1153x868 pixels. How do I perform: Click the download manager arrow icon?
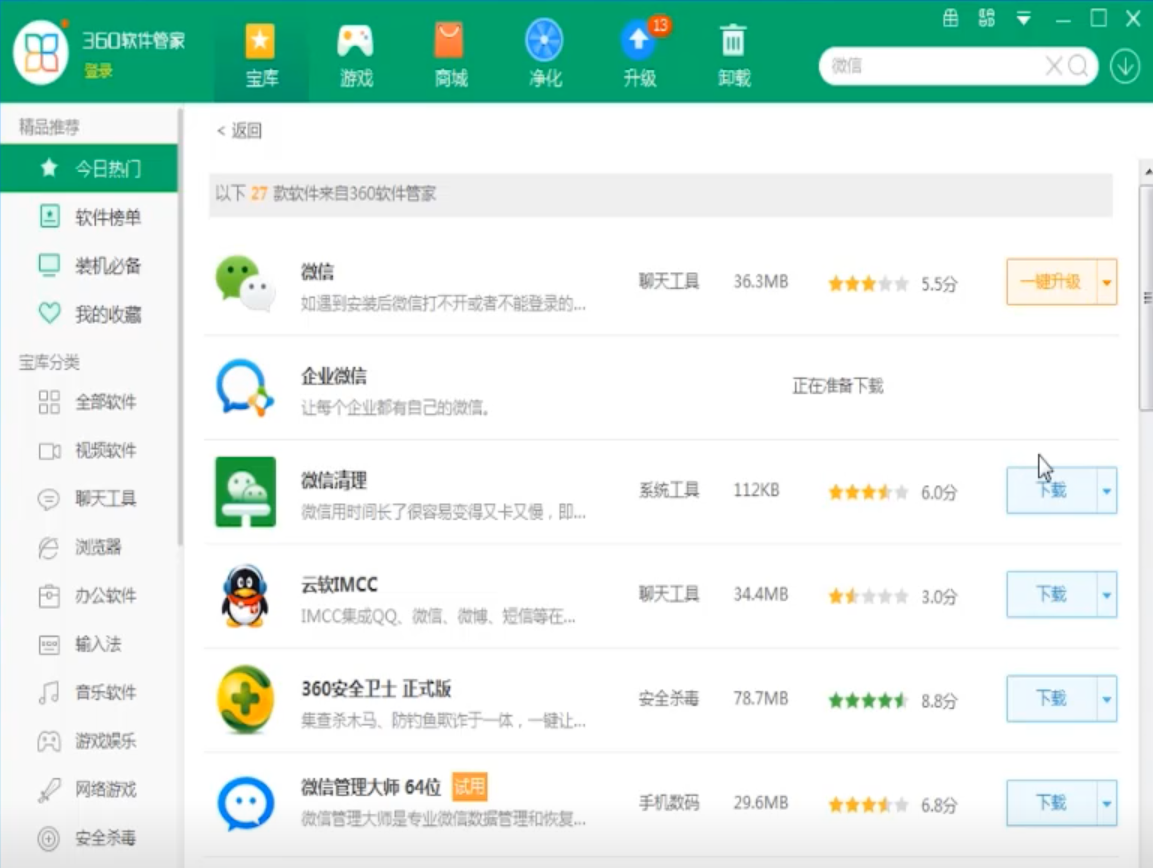(x=1125, y=67)
